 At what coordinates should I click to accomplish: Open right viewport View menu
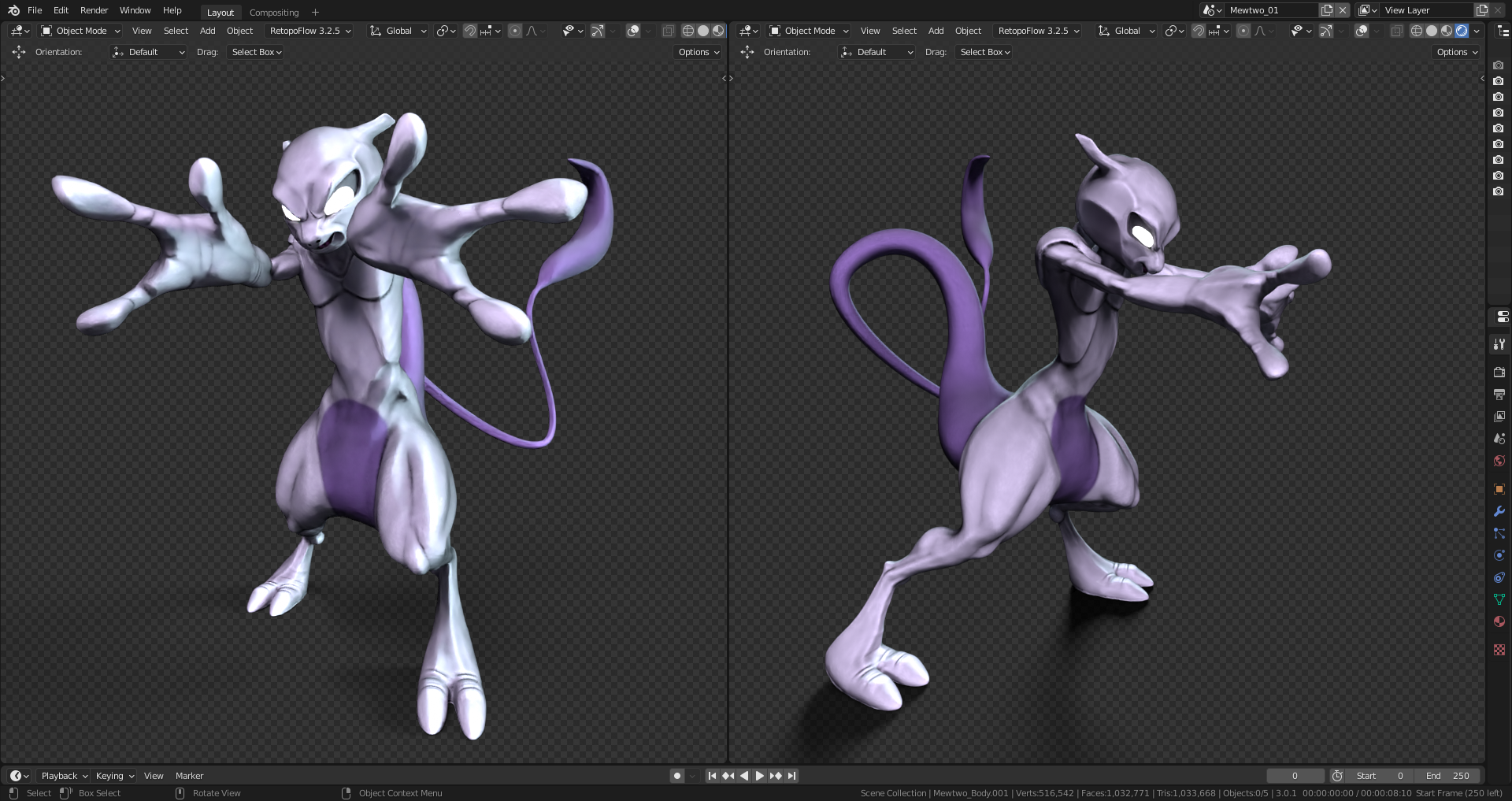point(870,31)
